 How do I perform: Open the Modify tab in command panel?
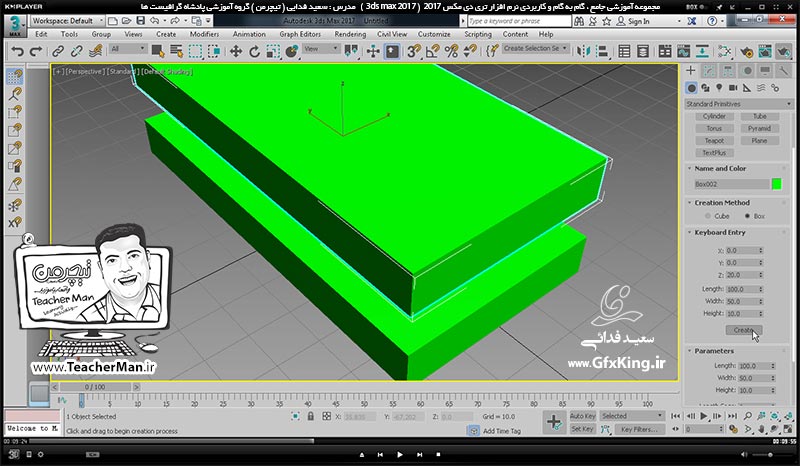(x=709, y=71)
